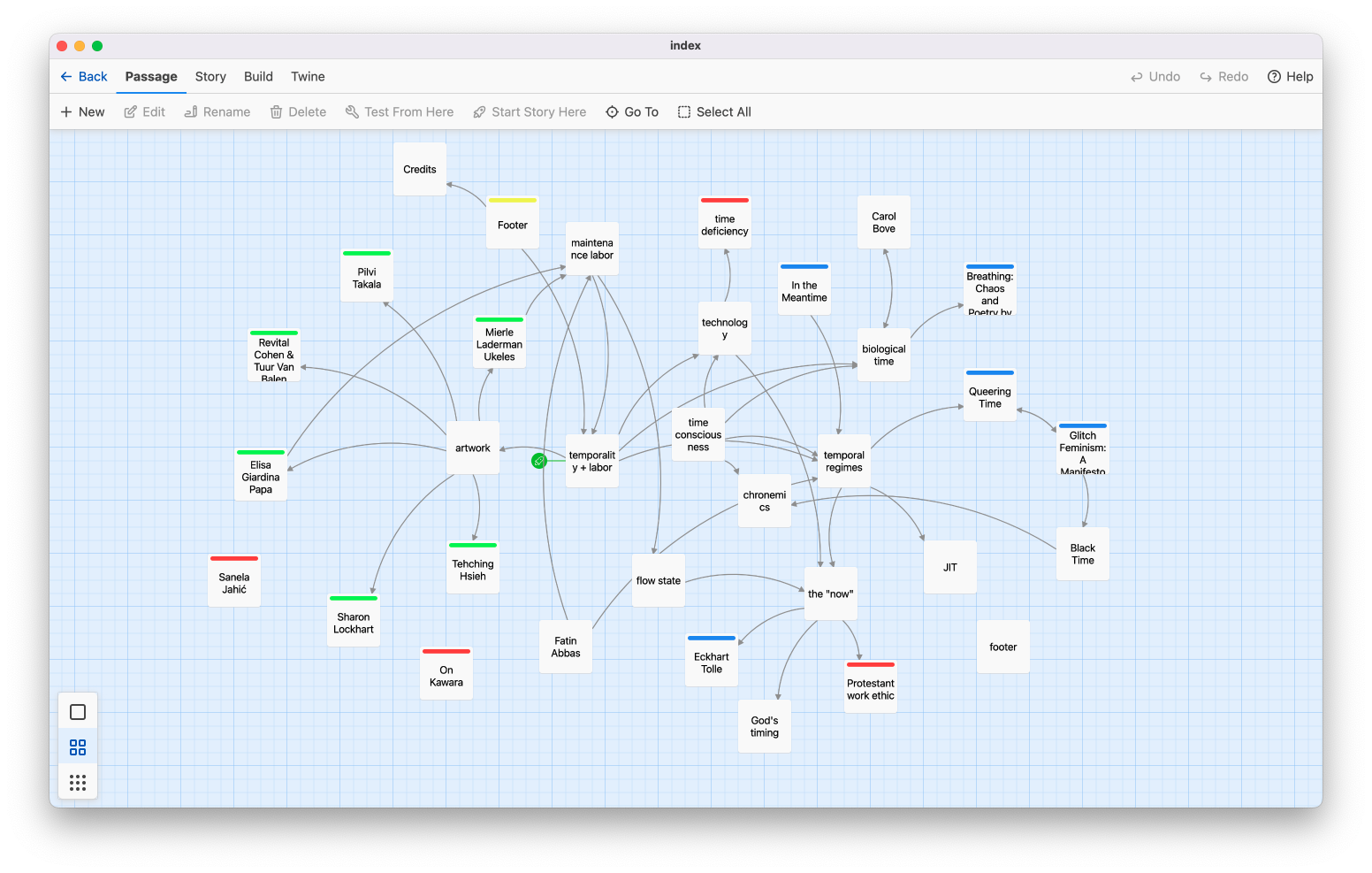This screenshot has width=1372, height=873.
Task: Click the Help question mark icon
Action: tap(1274, 77)
